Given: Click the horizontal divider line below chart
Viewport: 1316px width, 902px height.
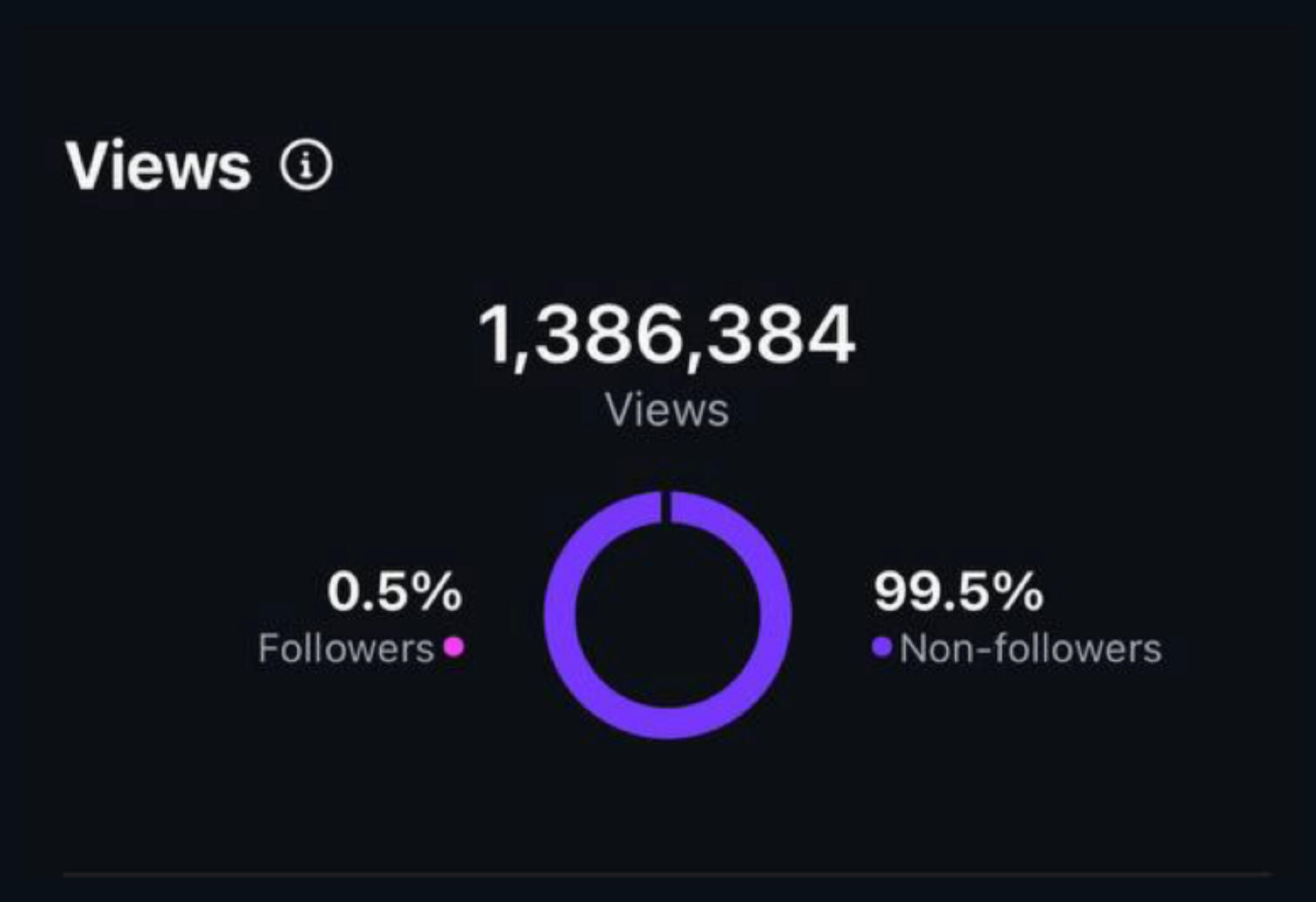Looking at the screenshot, I should 667,875.
